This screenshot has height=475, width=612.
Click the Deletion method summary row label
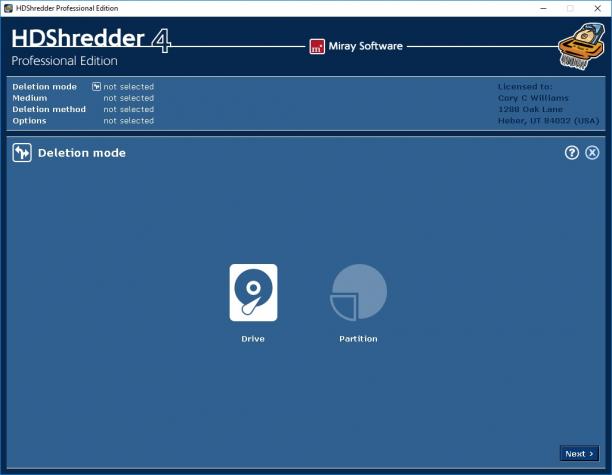pos(49,109)
